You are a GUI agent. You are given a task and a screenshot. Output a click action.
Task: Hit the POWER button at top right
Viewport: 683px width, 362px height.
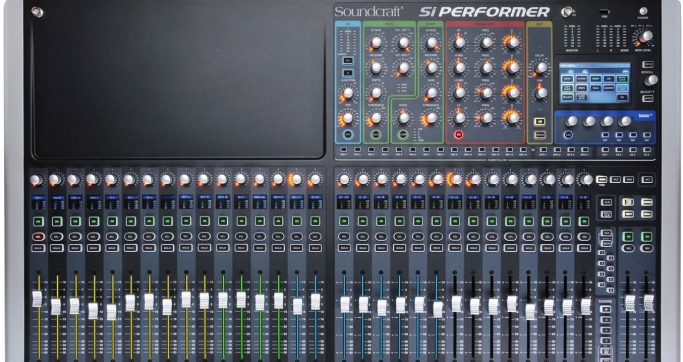[x=643, y=11]
